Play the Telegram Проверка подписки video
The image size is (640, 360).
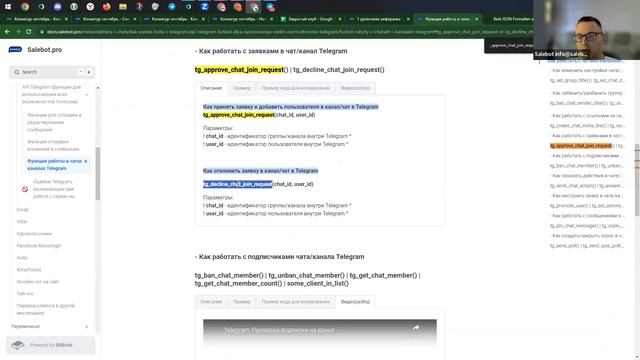tap(320, 338)
